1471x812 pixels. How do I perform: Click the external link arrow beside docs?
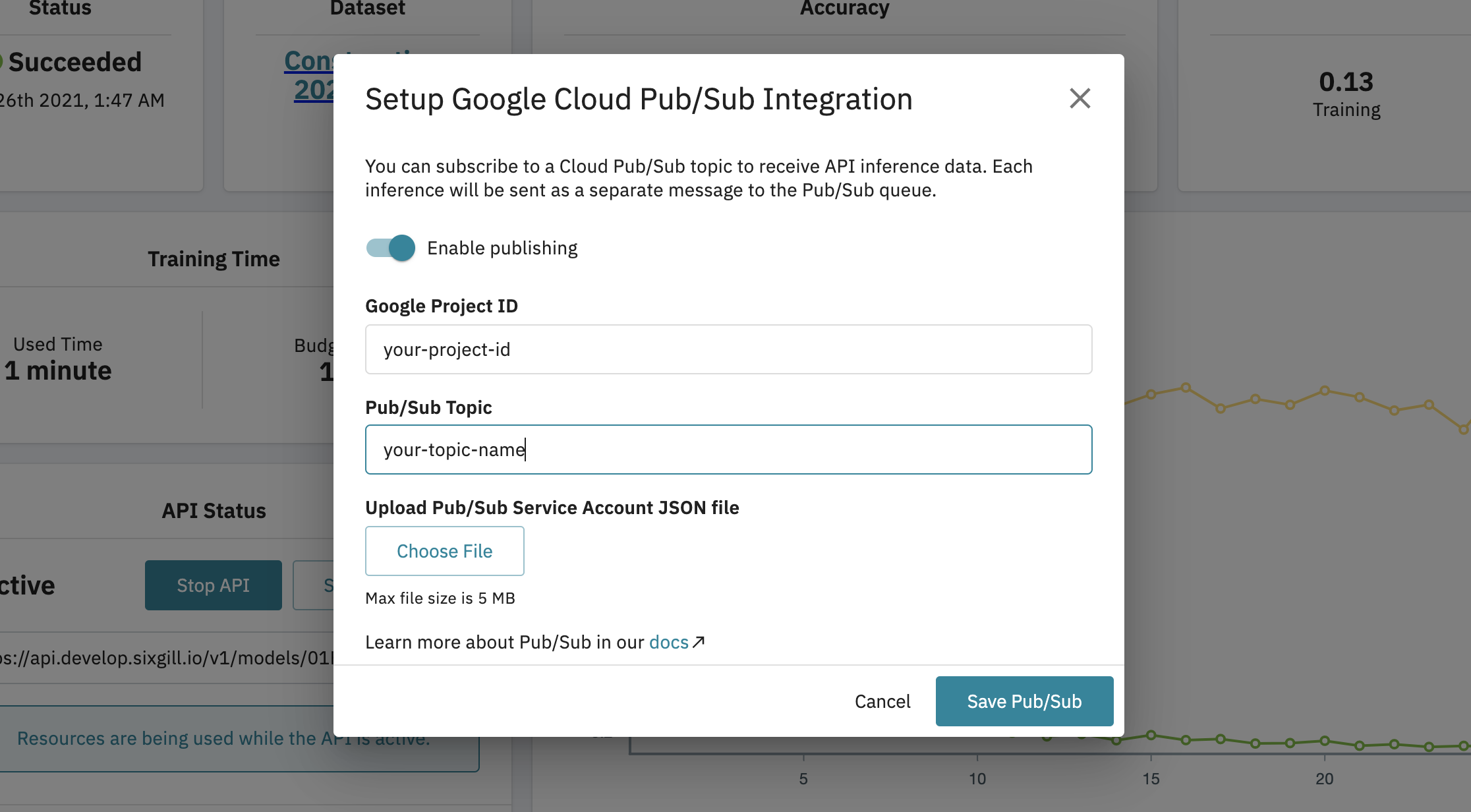(x=699, y=642)
